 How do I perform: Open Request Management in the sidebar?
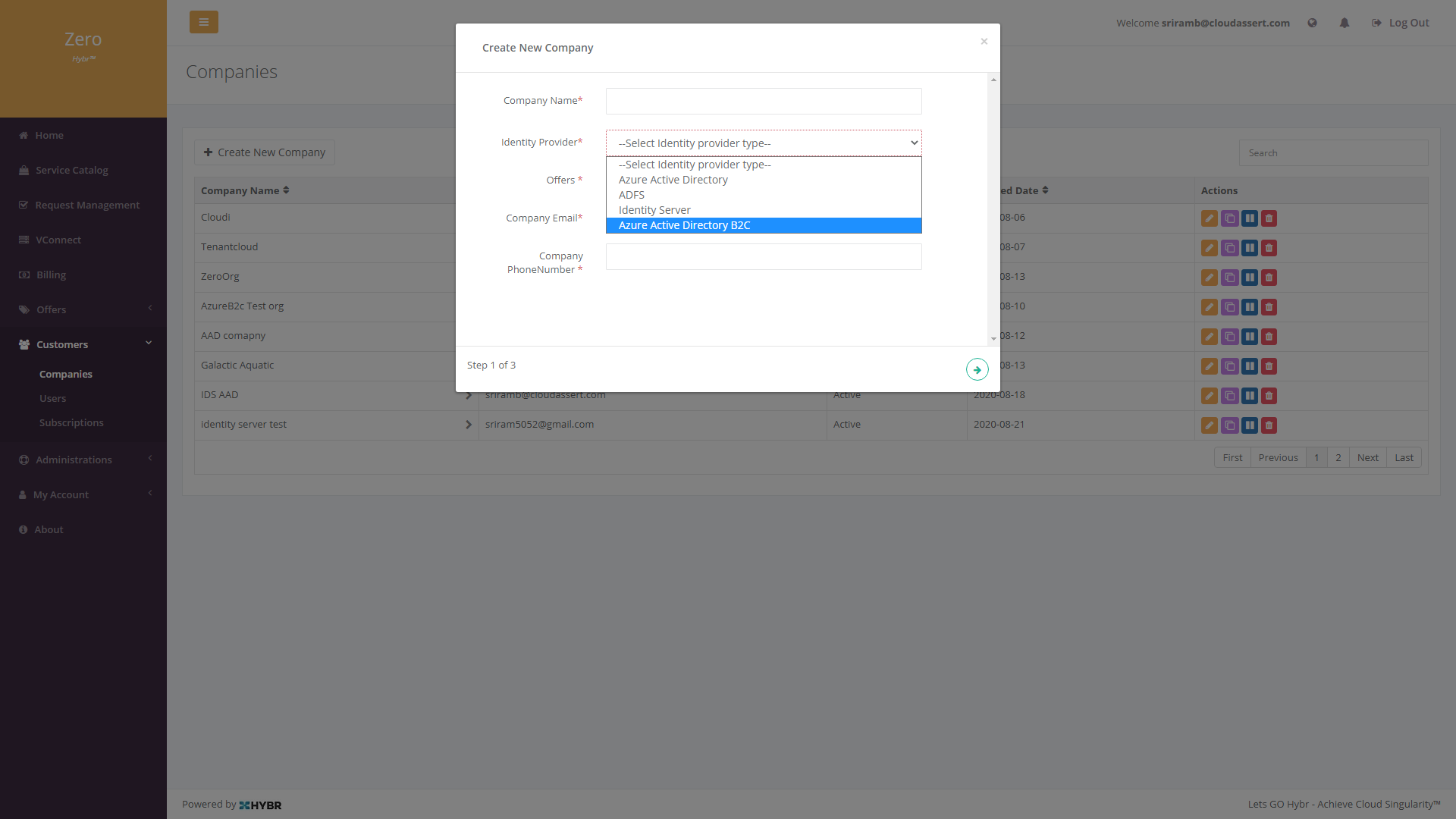tap(83, 205)
